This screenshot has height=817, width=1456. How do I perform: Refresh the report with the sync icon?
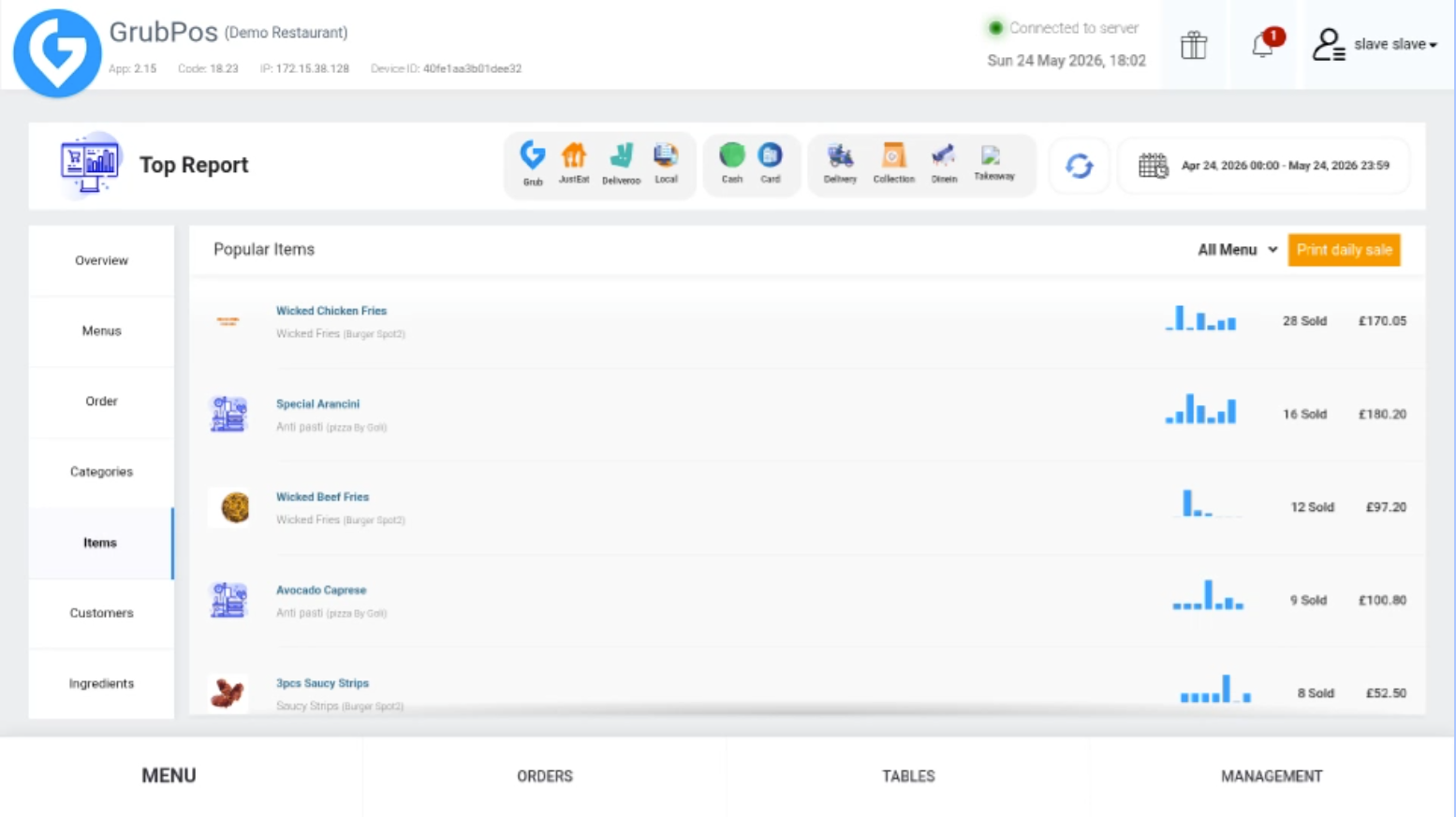pyautogui.click(x=1079, y=166)
